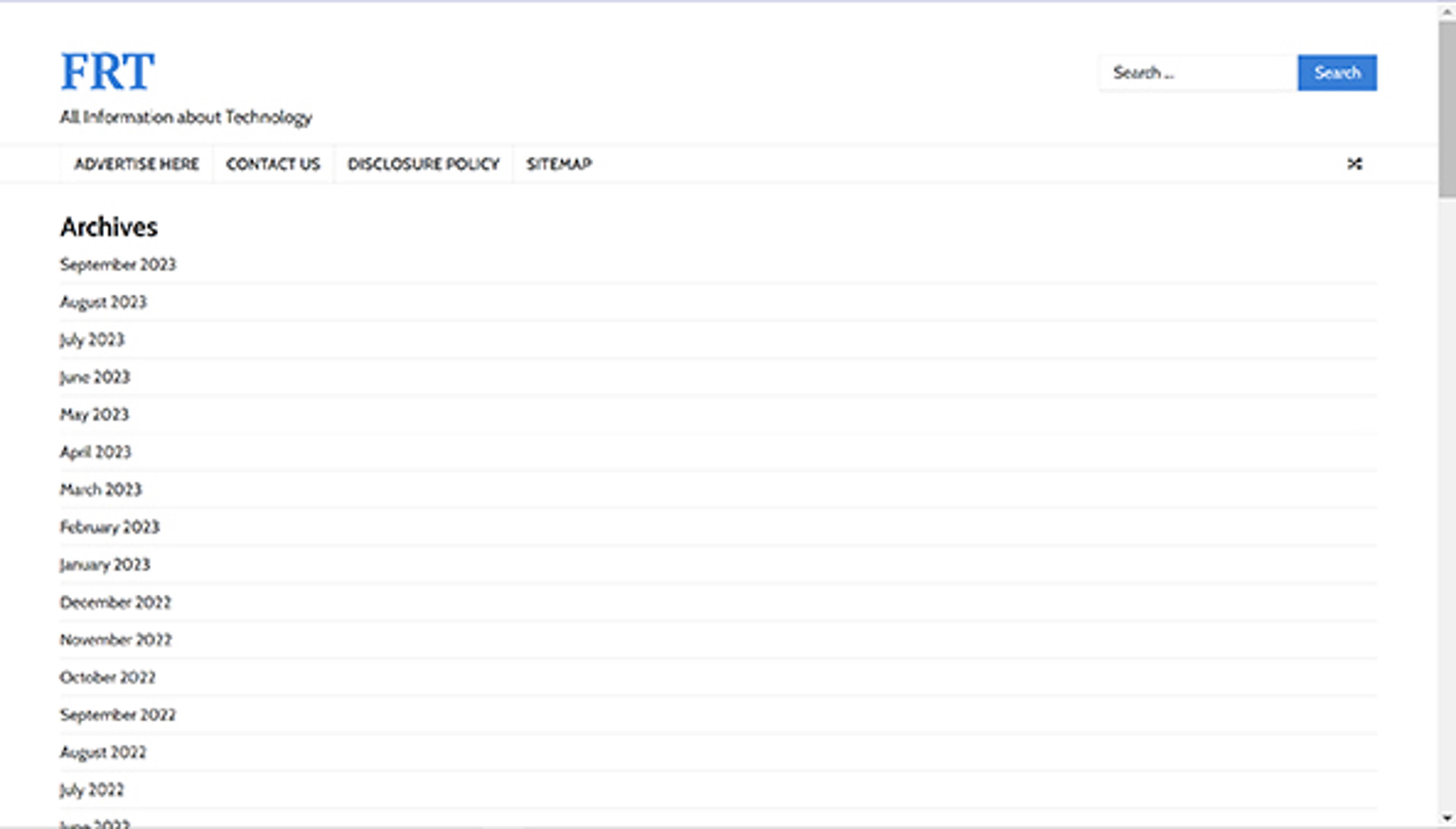Viewport: 1456px width, 829px height.
Task: View July 2023 archive posts
Action: point(92,340)
